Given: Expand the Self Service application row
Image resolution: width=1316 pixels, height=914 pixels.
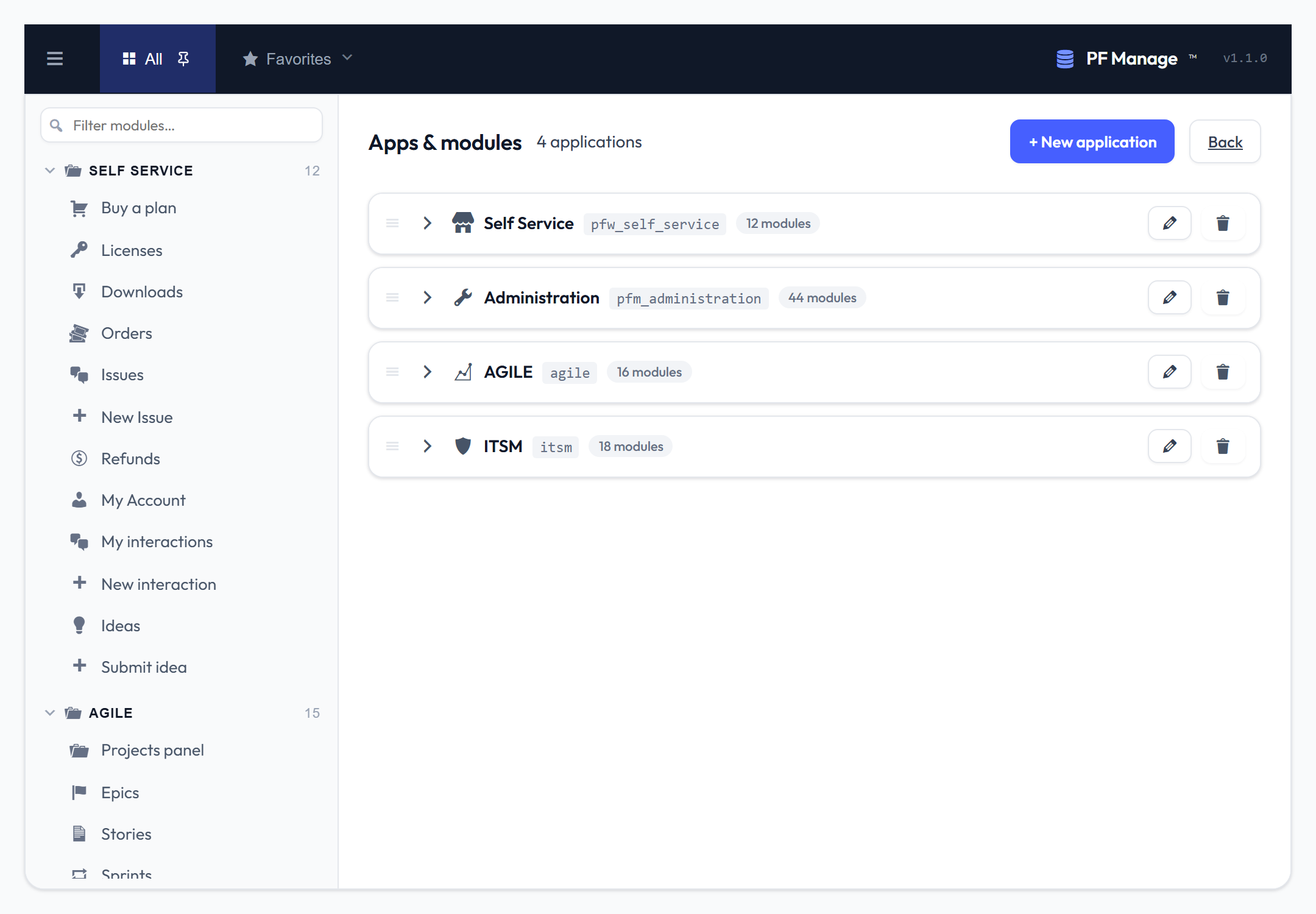Looking at the screenshot, I should click(427, 223).
